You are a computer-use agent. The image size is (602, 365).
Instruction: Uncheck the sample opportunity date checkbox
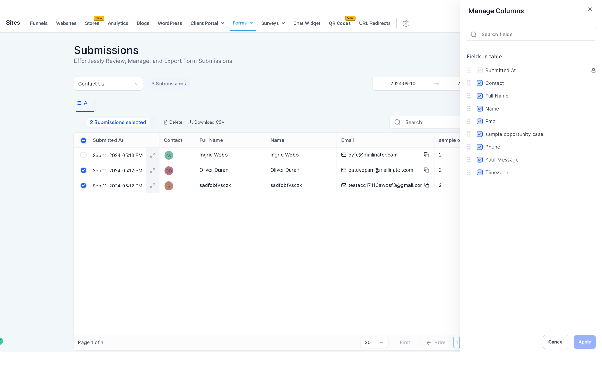[x=480, y=134]
